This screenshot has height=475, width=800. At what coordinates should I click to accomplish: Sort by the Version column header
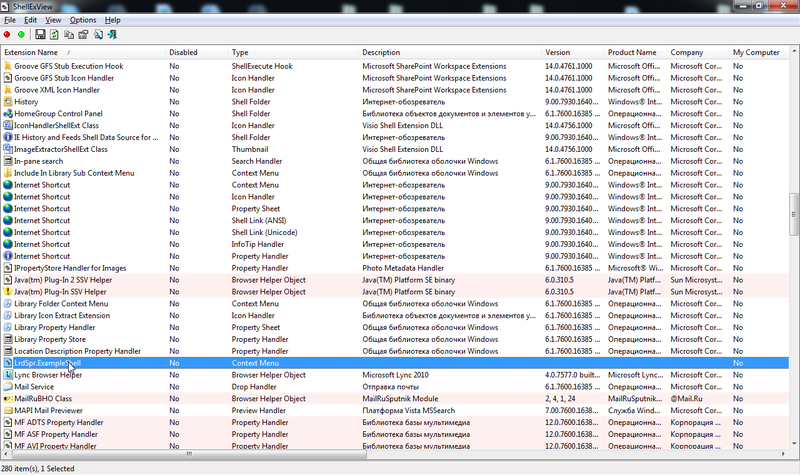(x=573, y=52)
